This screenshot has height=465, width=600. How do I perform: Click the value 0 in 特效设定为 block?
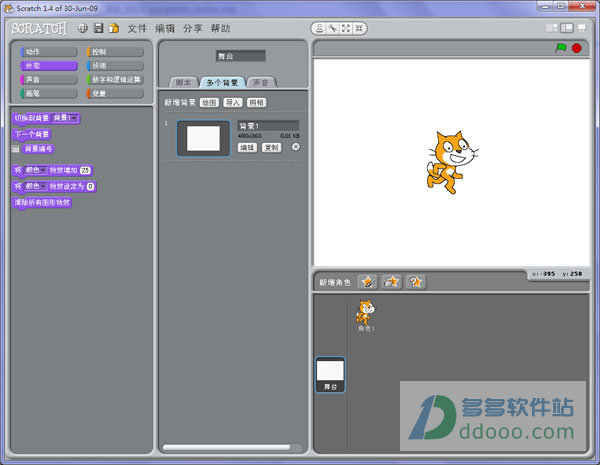tap(90, 186)
